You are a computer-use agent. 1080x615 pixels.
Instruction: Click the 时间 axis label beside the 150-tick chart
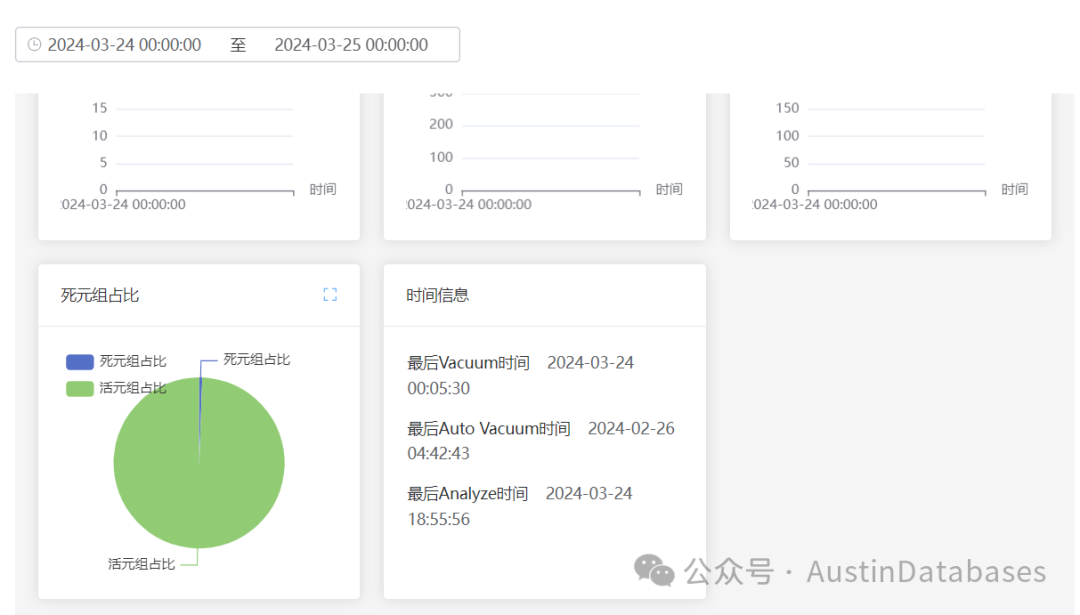[x=1015, y=189]
